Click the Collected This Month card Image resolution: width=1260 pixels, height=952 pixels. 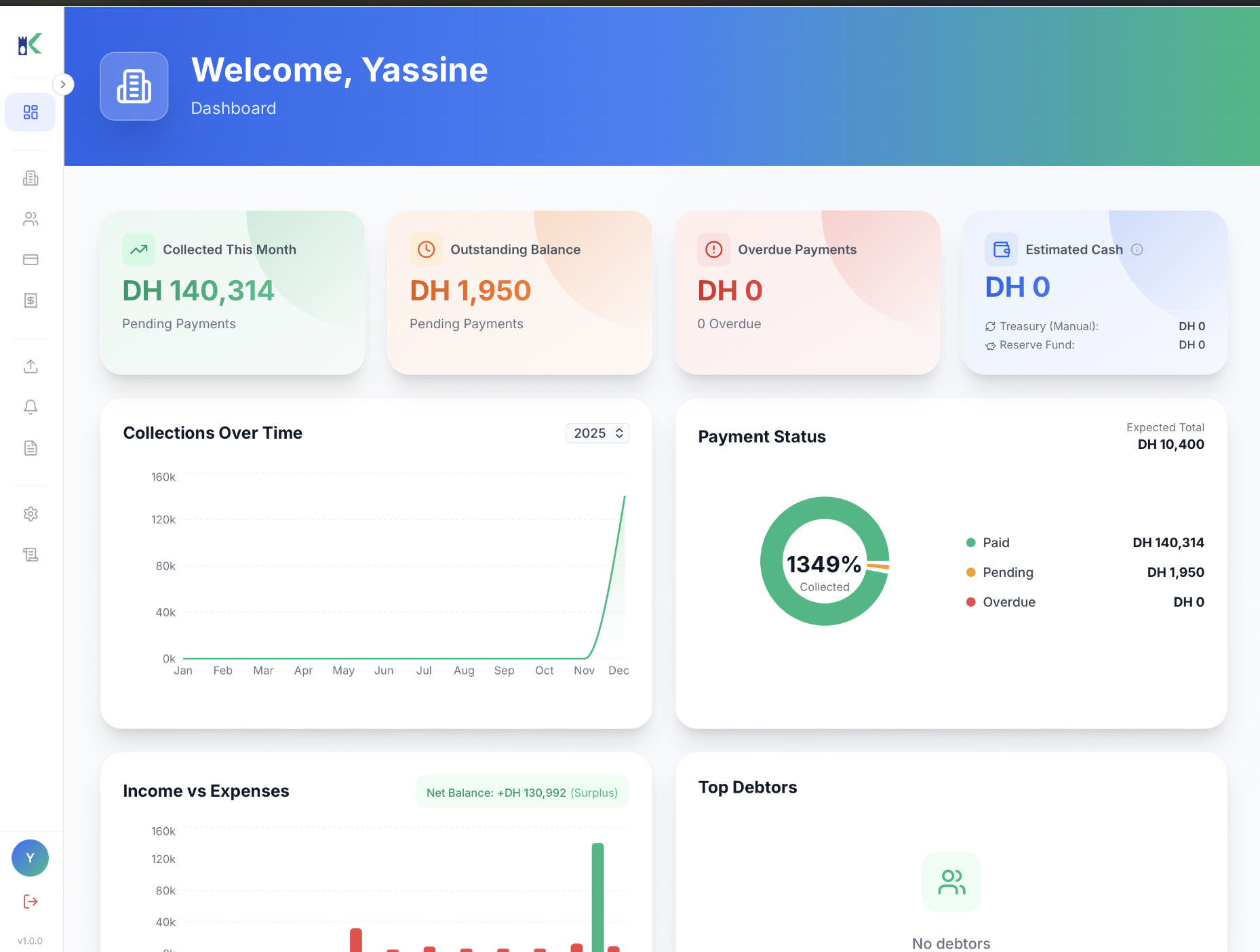tap(233, 292)
